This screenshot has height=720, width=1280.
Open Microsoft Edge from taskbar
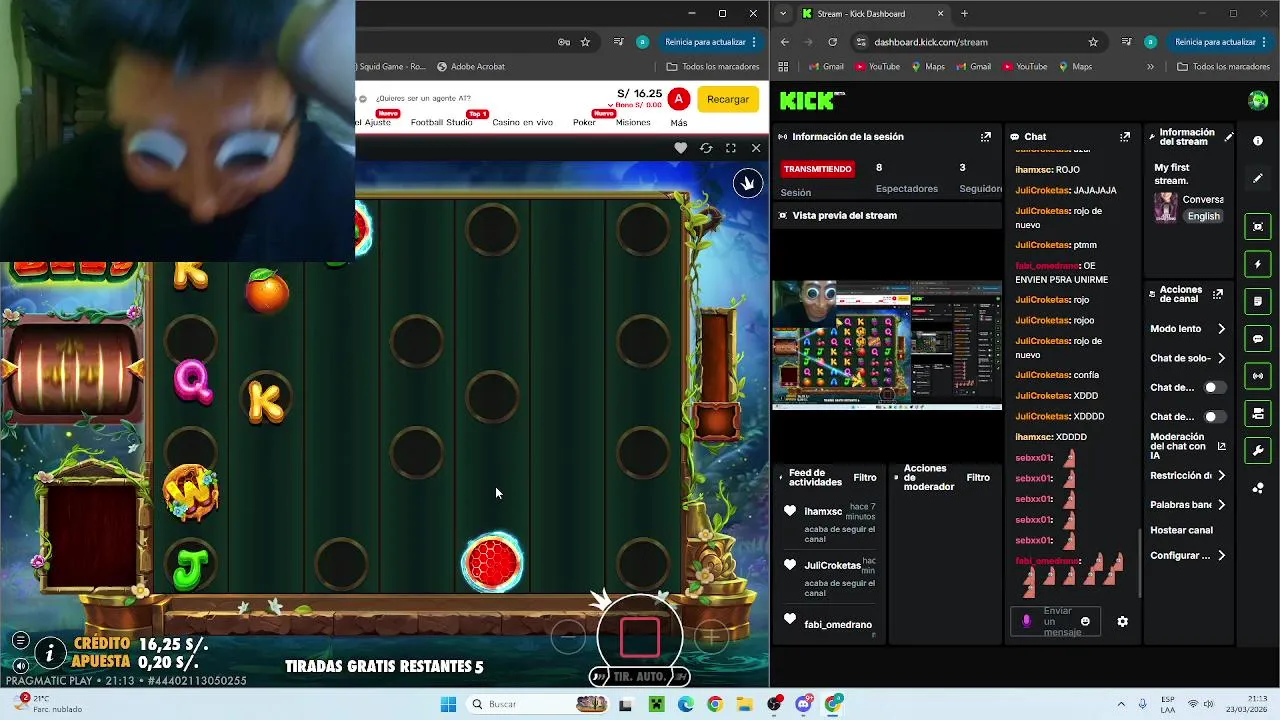[685, 704]
